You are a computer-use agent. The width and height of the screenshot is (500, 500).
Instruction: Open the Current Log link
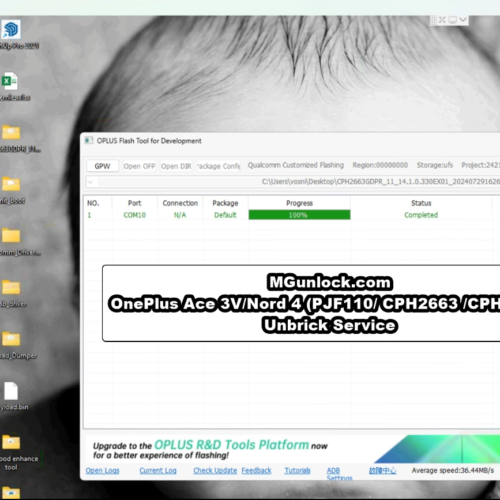(158, 471)
